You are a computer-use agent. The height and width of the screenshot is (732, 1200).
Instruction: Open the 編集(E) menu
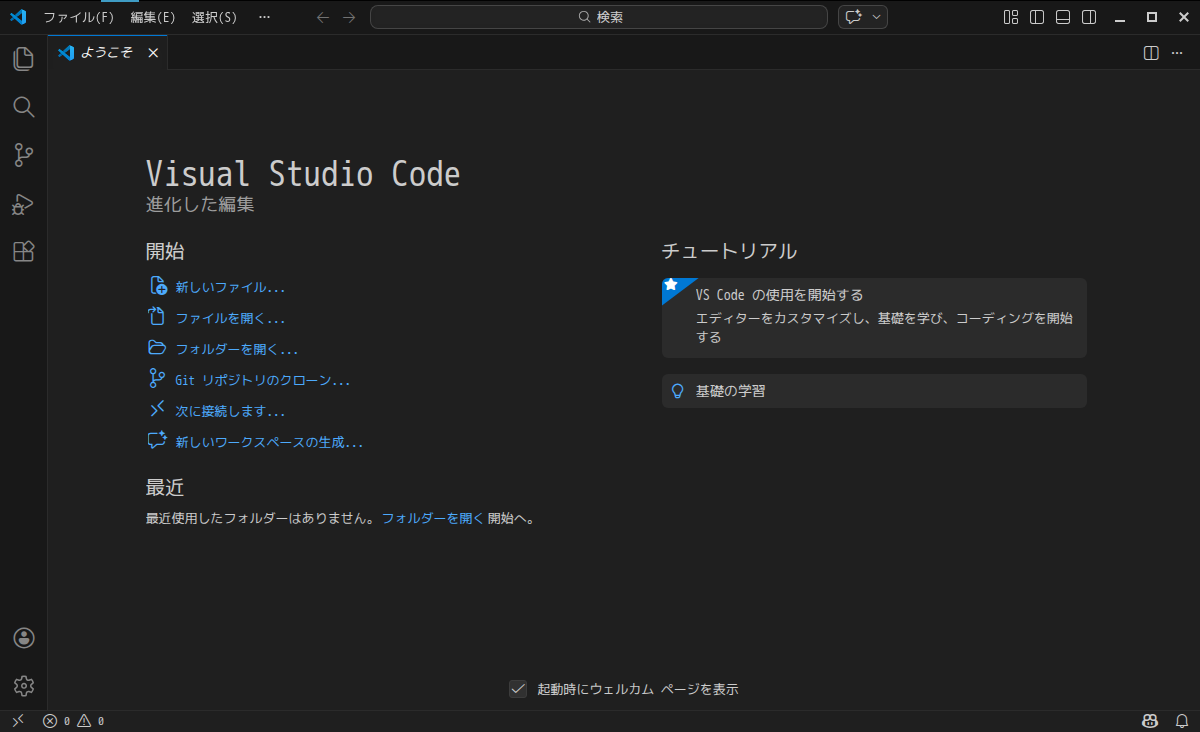click(153, 17)
